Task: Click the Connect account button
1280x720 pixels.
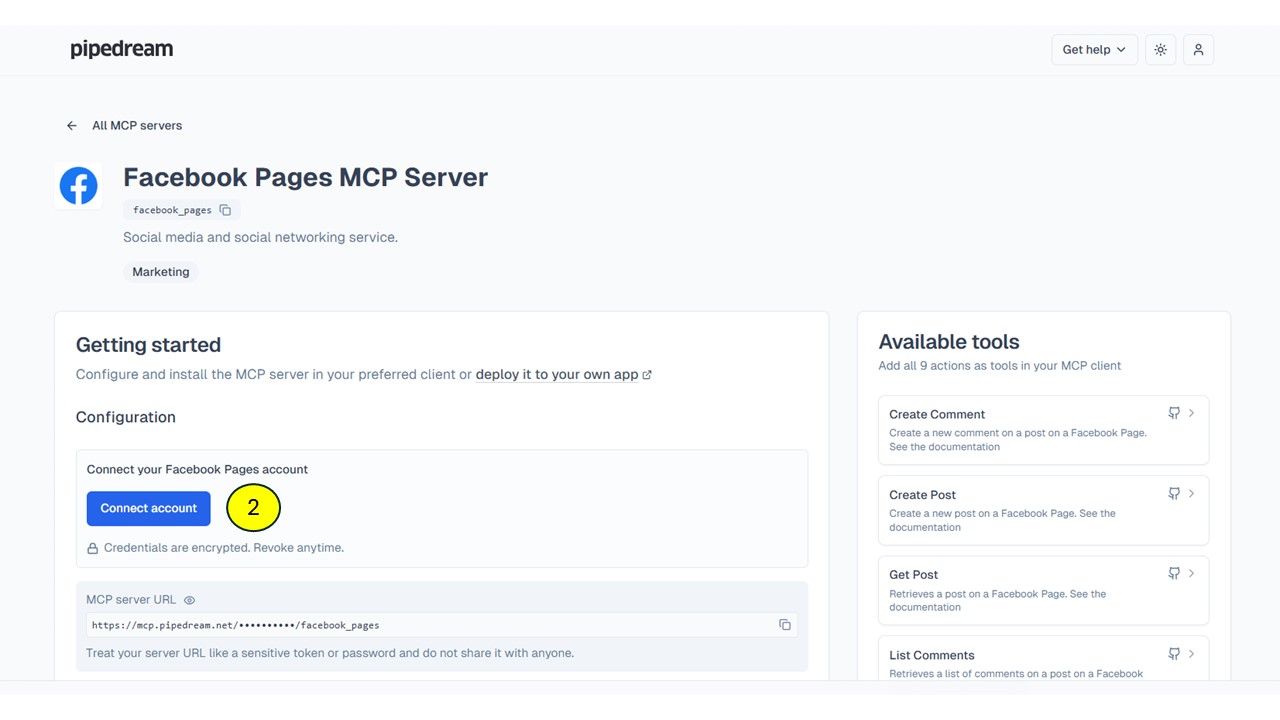Action: click(x=149, y=508)
